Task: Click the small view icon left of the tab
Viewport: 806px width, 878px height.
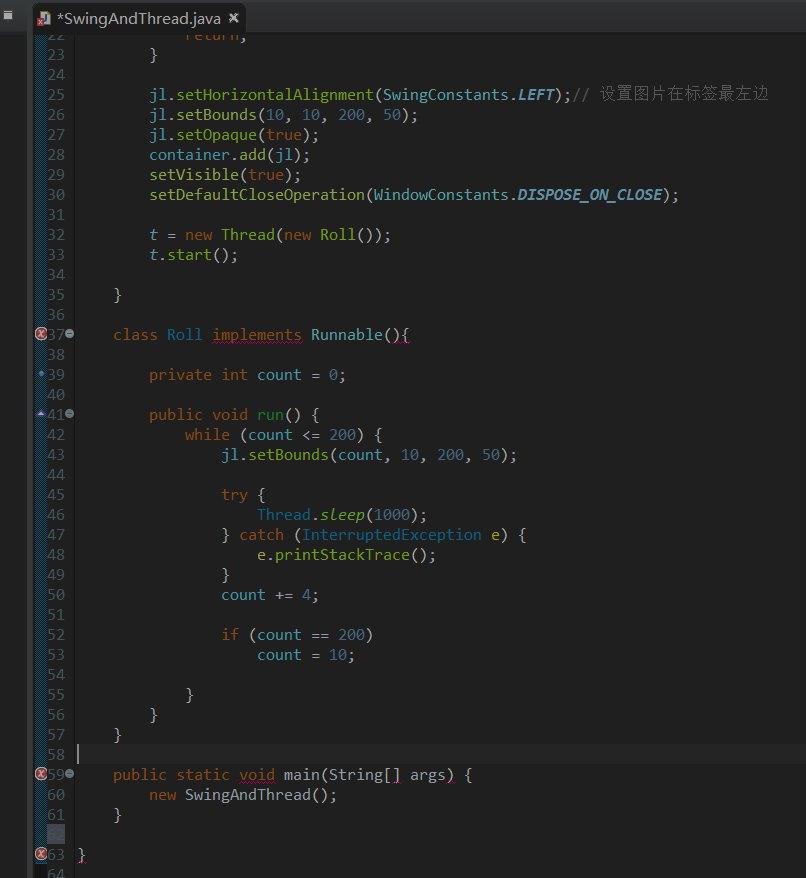Action: [8, 15]
